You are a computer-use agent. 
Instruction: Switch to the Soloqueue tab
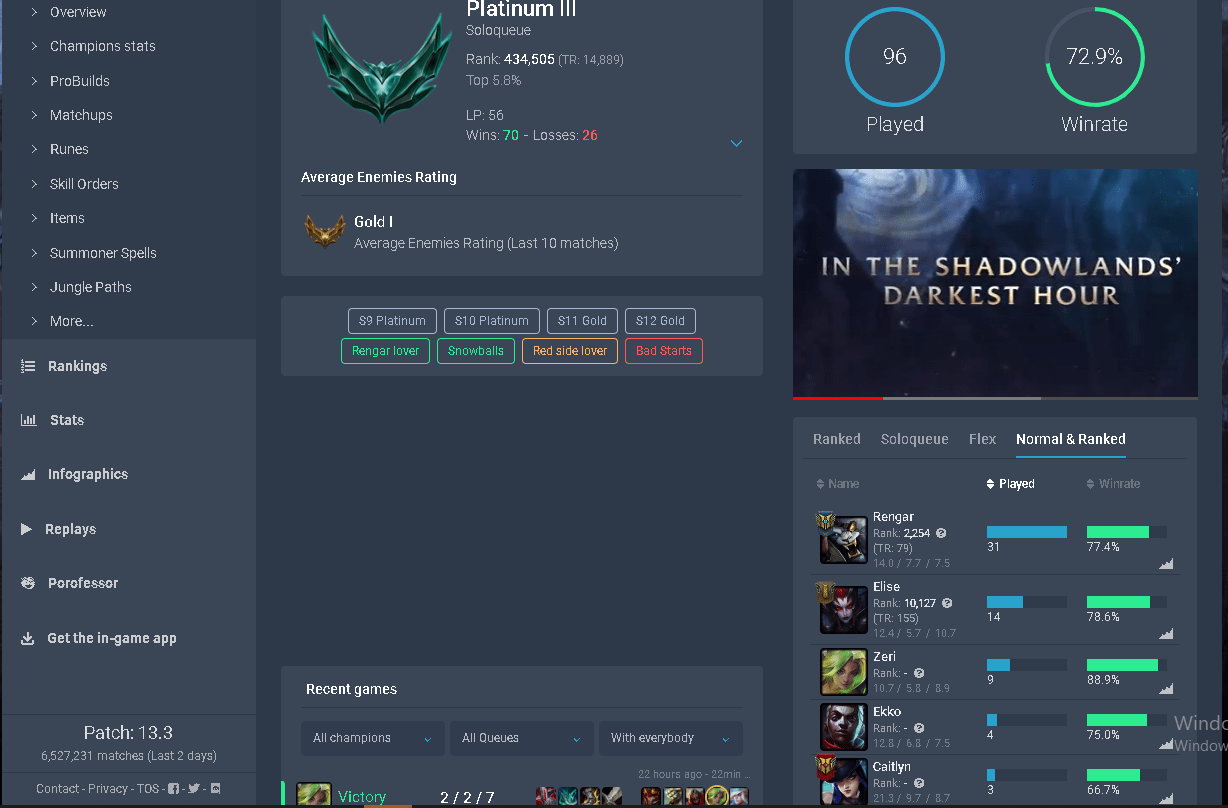point(915,439)
